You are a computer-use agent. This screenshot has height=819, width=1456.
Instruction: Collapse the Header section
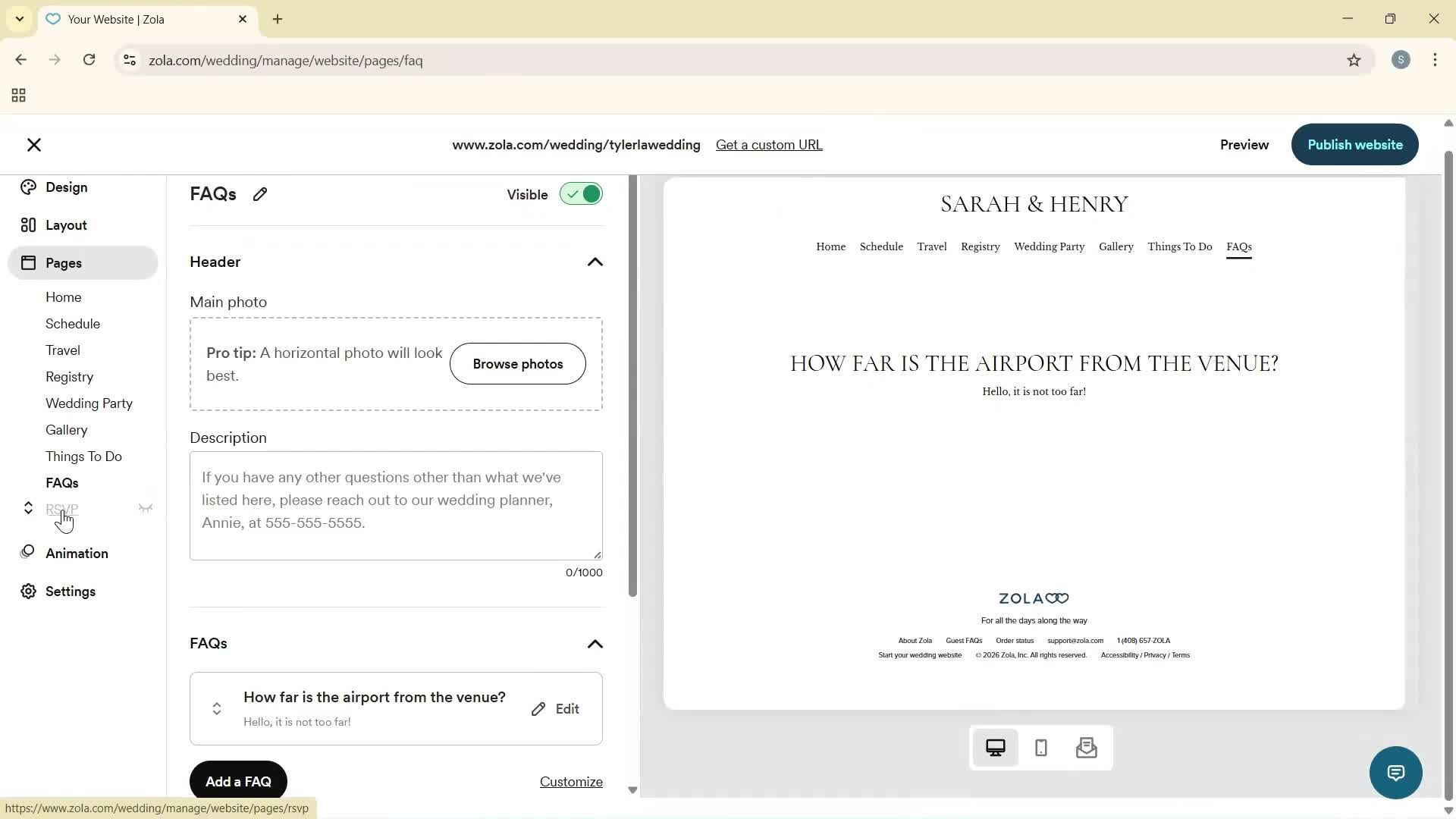[x=595, y=262]
